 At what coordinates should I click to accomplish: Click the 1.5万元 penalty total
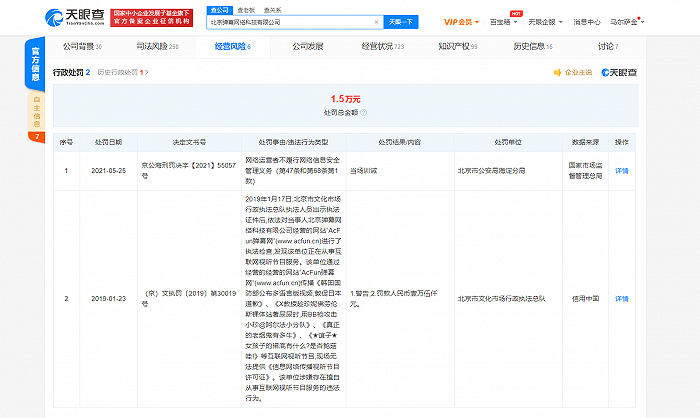(x=345, y=99)
